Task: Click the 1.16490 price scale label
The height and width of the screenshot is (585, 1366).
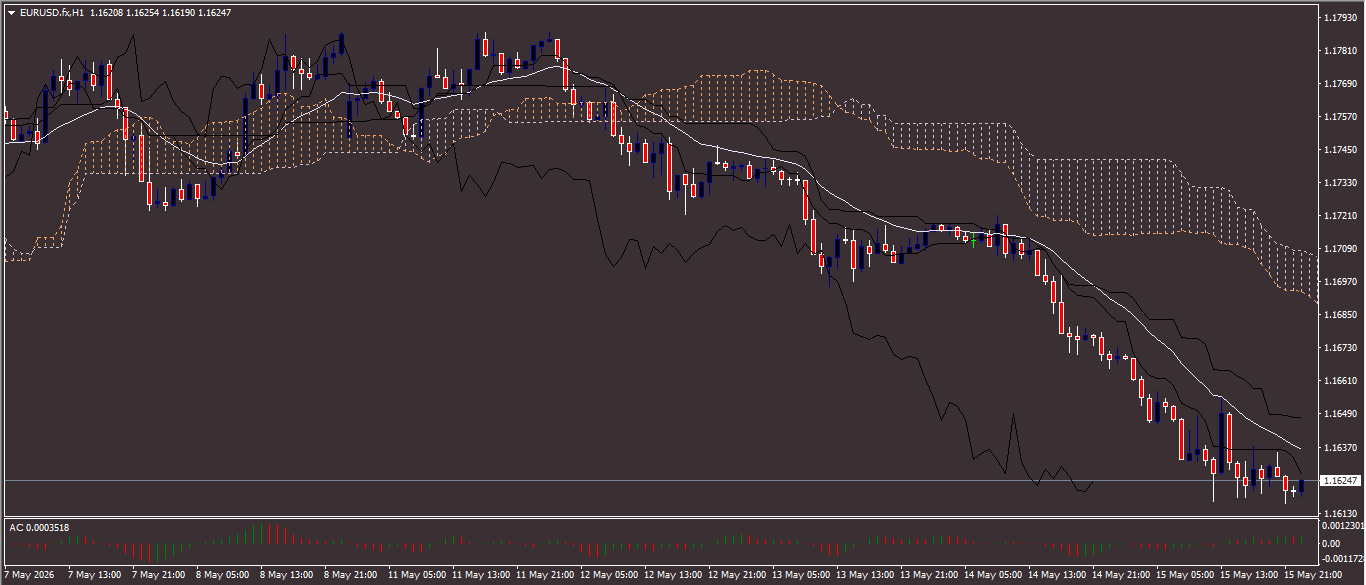Action: pos(1339,414)
